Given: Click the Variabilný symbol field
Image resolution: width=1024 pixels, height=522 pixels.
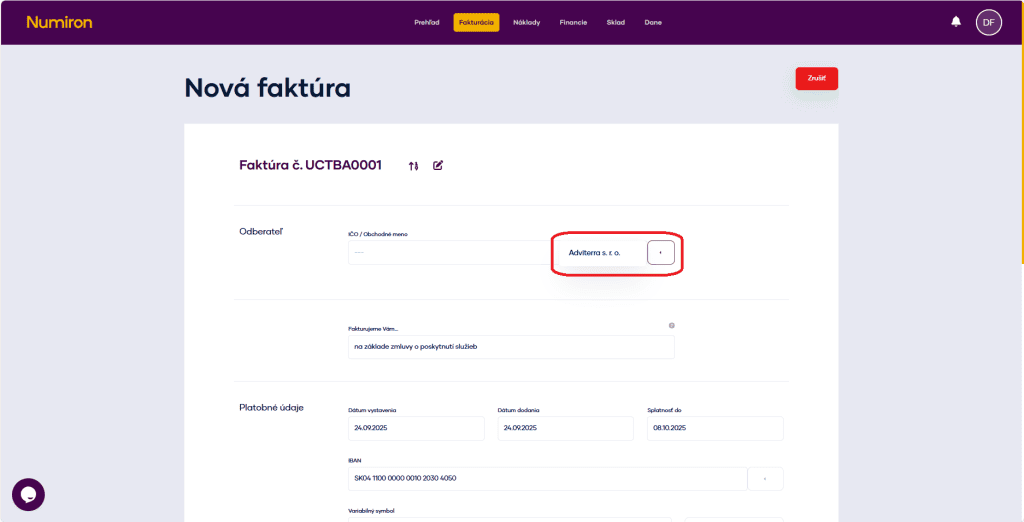Looking at the screenshot, I should [x=509, y=519].
